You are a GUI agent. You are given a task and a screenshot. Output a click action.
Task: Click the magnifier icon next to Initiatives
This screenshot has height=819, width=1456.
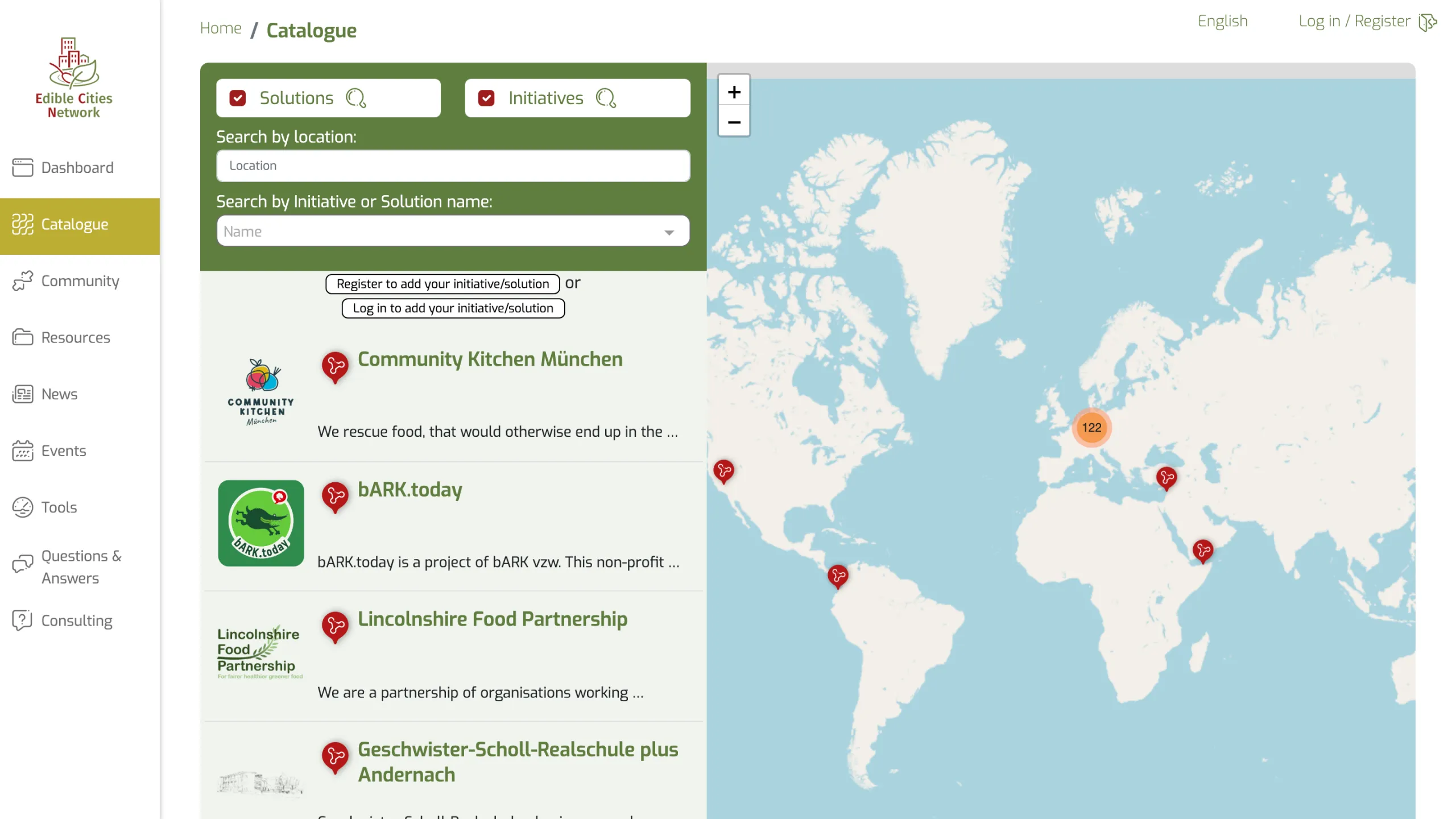pos(606,98)
